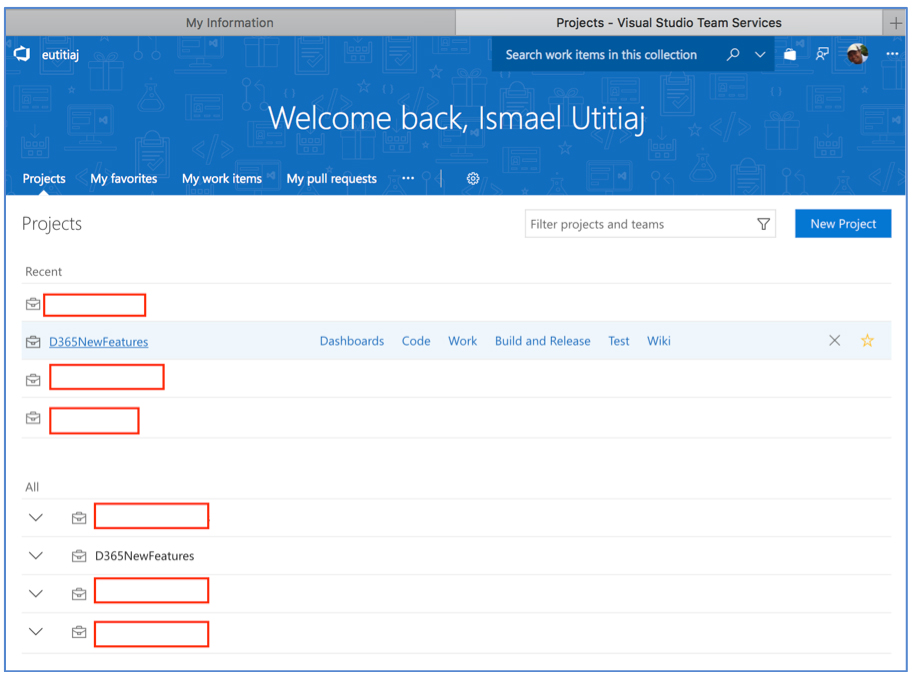Click the Visual Studio Team Services logo
The image size is (913, 676).
(x=22, y=54)
